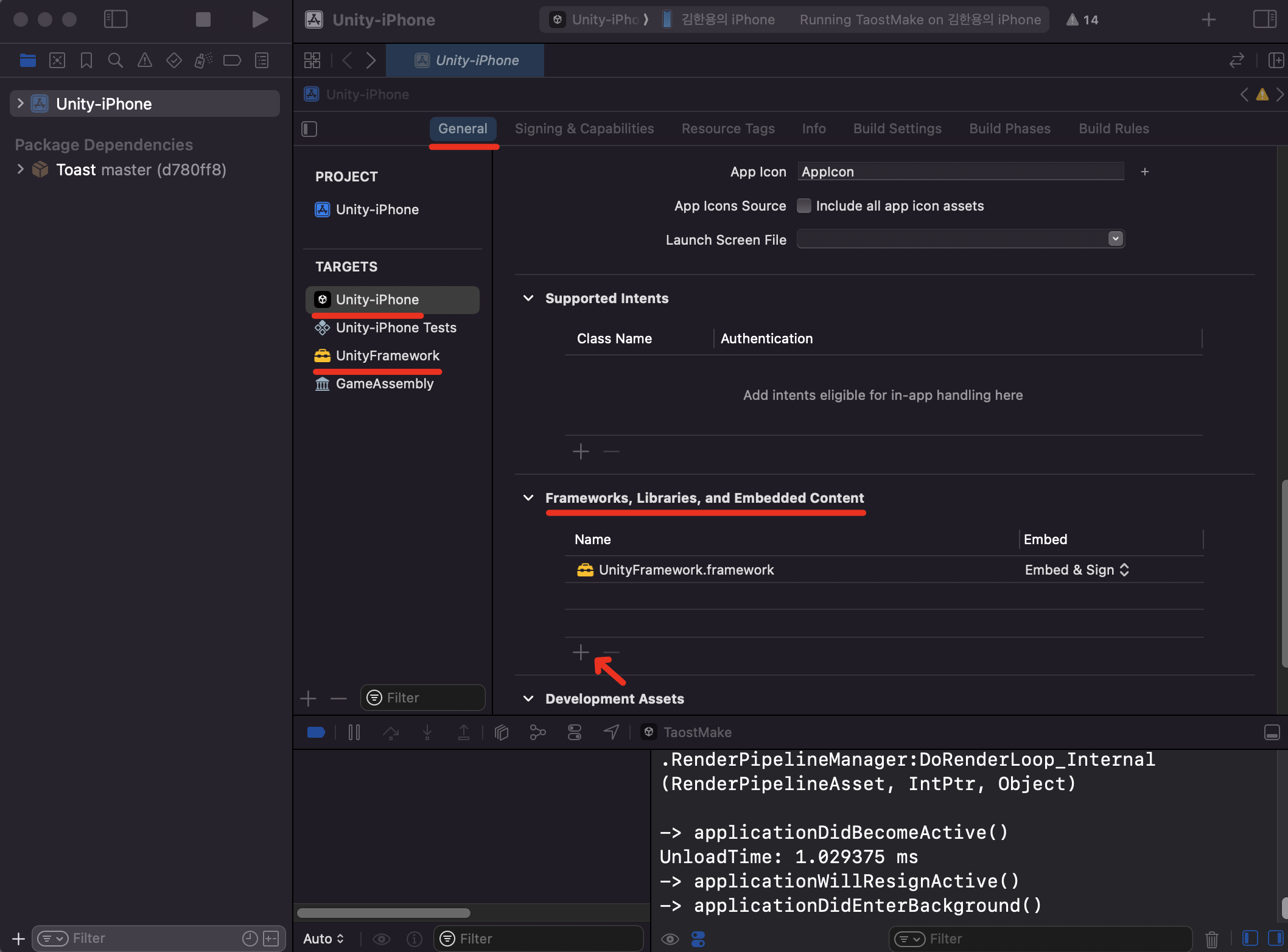Image resolution: width=1288 pixels, height=952 pixels.
Task: Add a new target
Action: tap(309, 698)
